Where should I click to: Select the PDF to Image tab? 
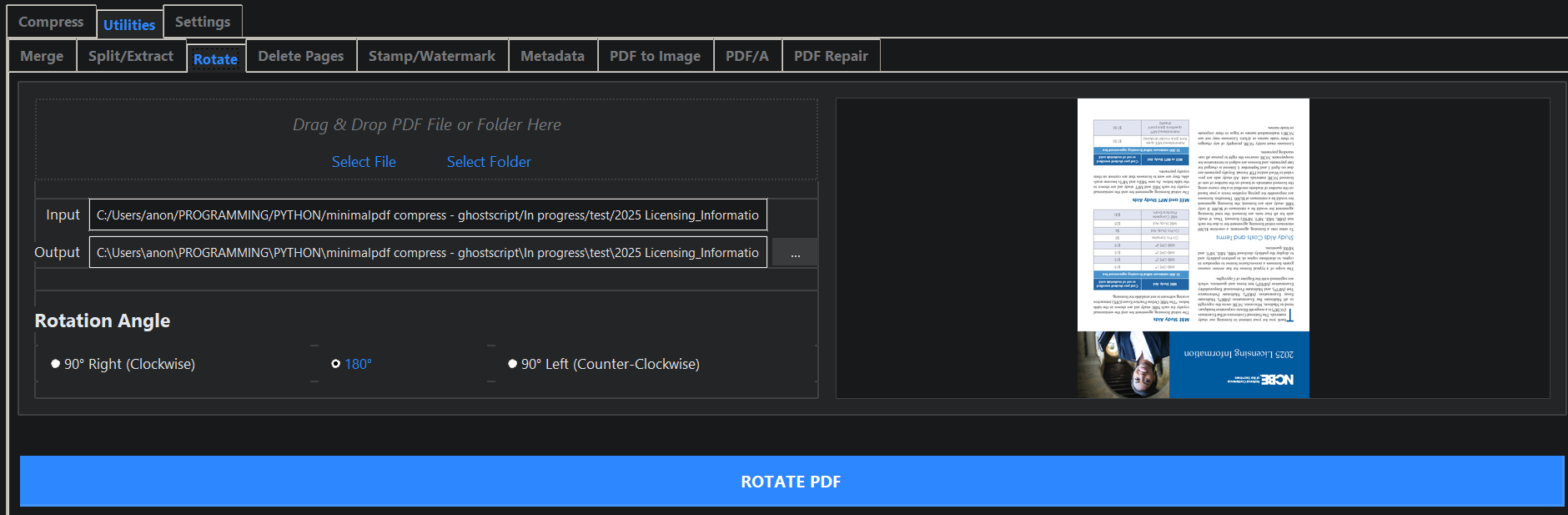tap(655, 56)
